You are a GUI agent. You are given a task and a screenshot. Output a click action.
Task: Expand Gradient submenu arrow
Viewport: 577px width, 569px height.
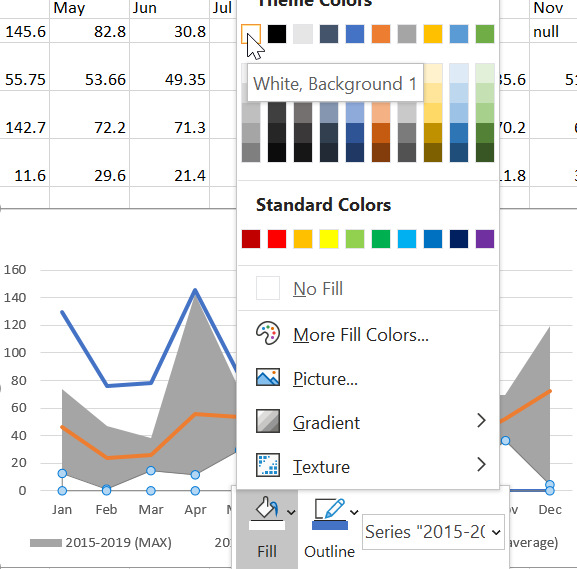coord(481,420)
